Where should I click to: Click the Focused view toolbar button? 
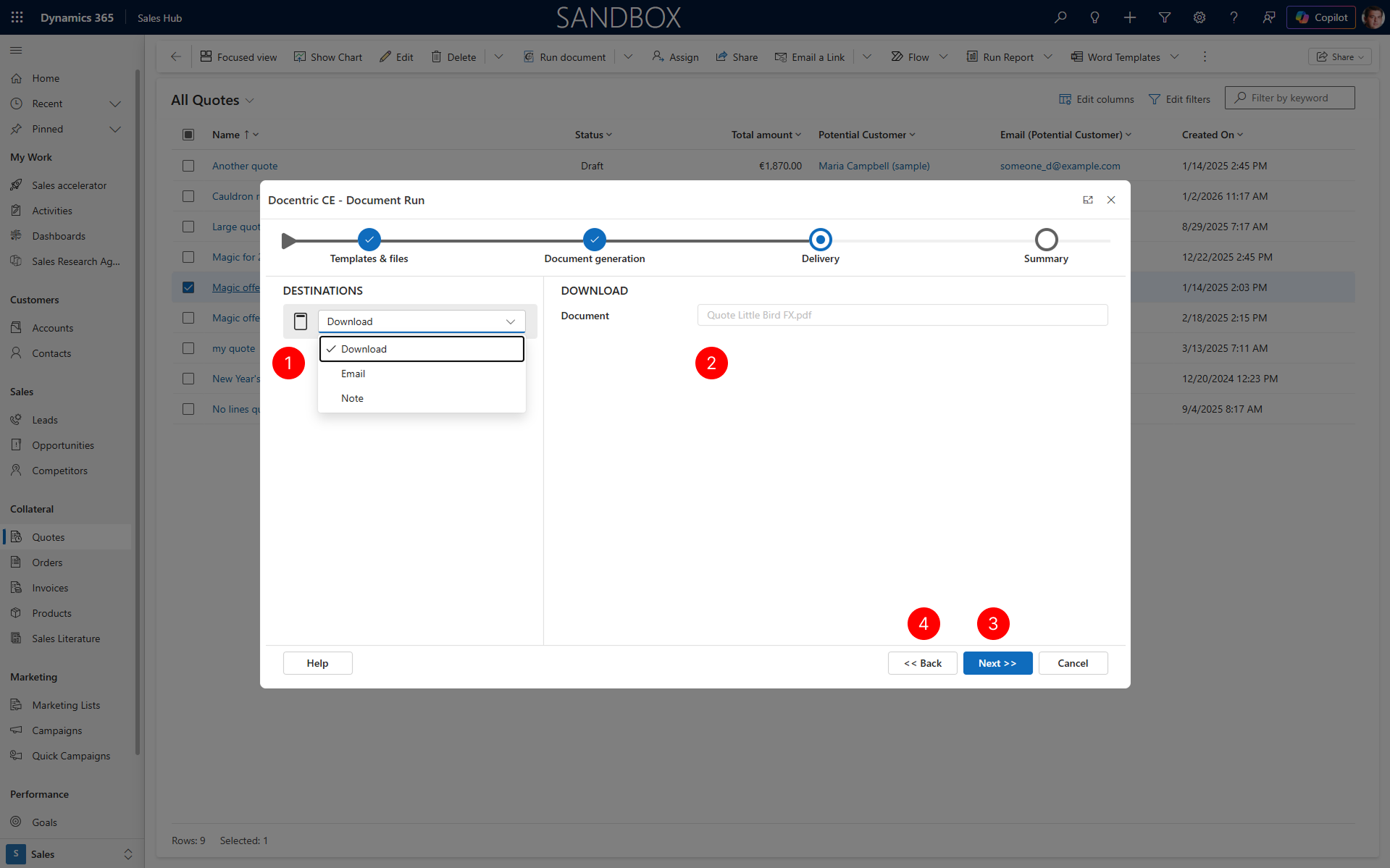tap(239, 57)
